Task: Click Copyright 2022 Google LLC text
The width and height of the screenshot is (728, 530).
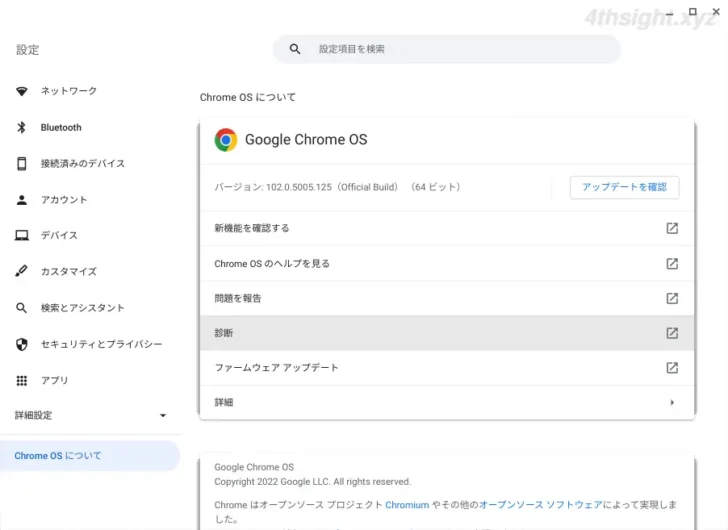Action: coord(312,482)
